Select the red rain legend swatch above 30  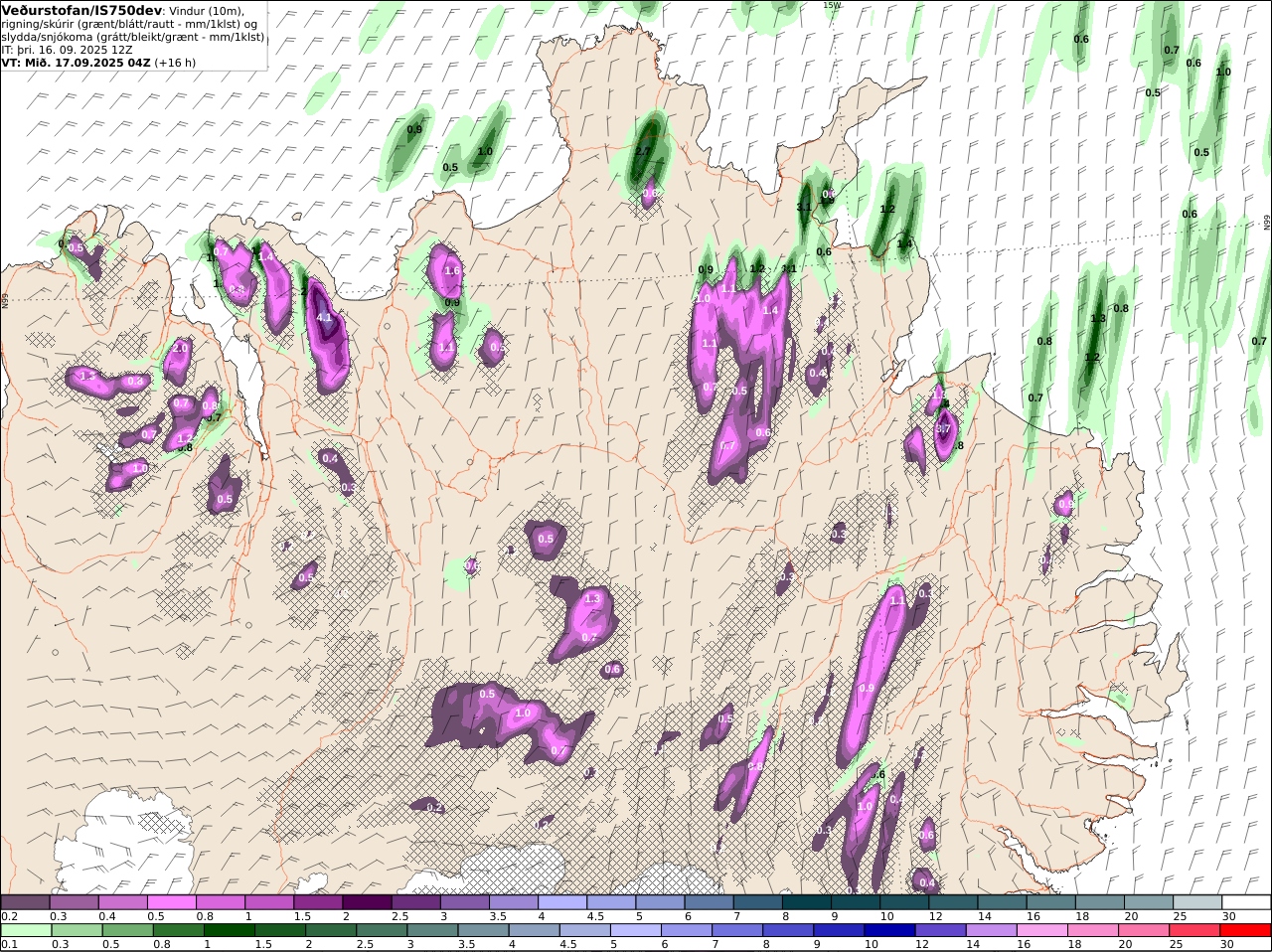click(x=1247, y=930)
